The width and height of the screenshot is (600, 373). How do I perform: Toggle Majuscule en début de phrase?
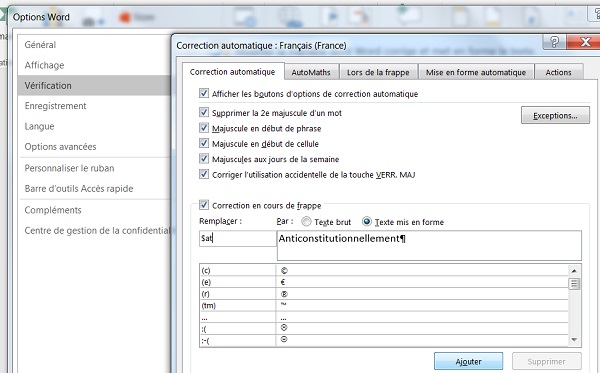(204, 128)
